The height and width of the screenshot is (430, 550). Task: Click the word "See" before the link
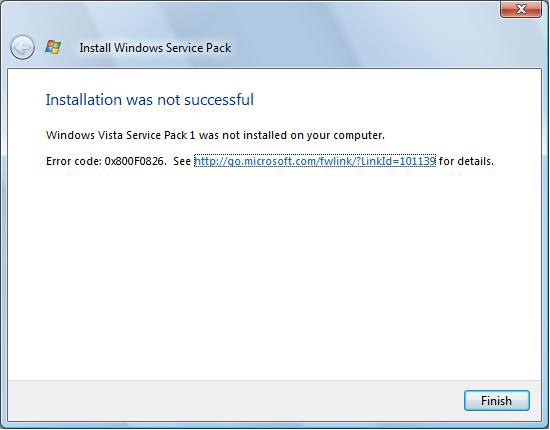point(182,161)
